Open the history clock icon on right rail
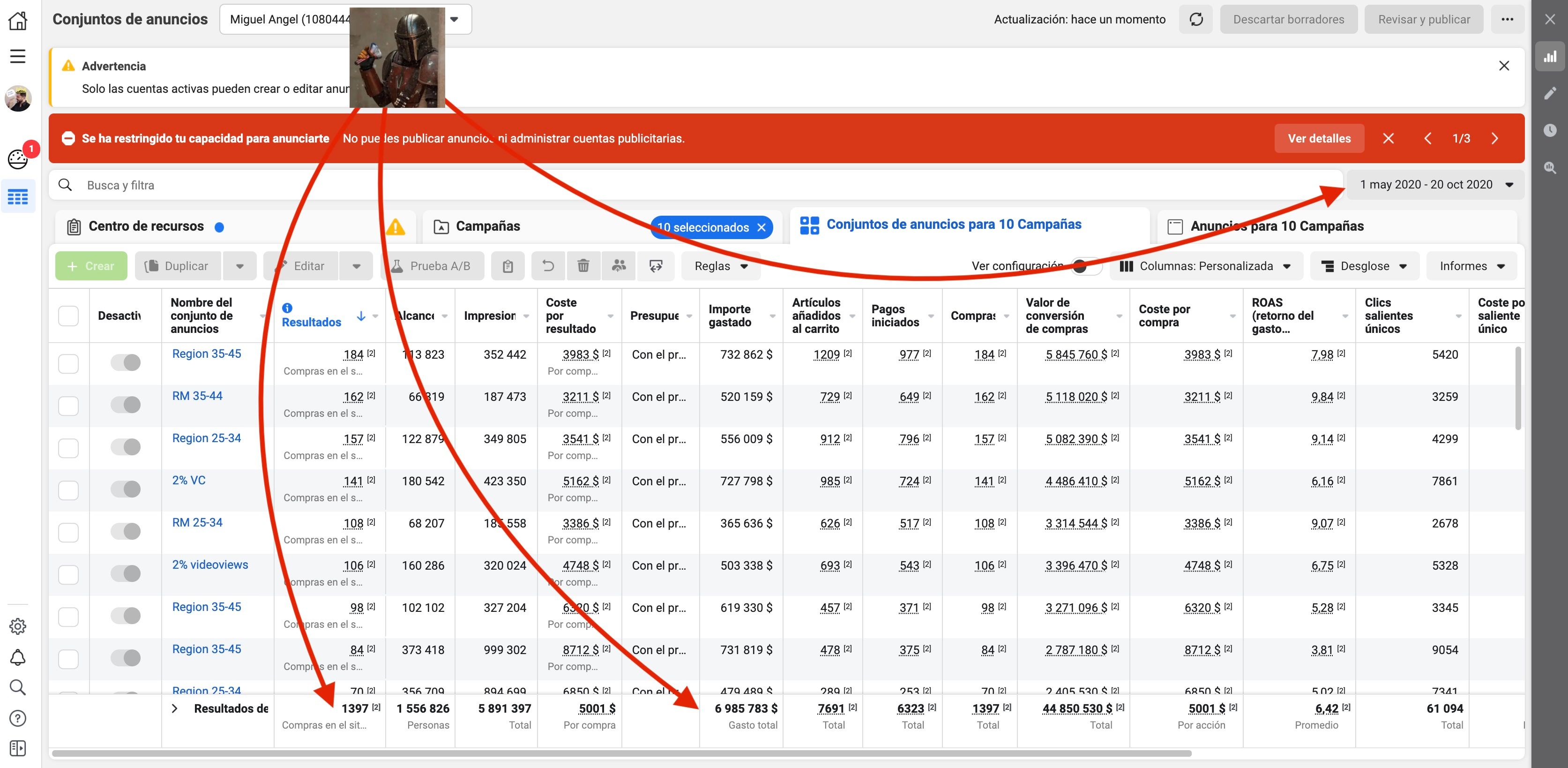1568x768 pixels. tap(1550, 130)
